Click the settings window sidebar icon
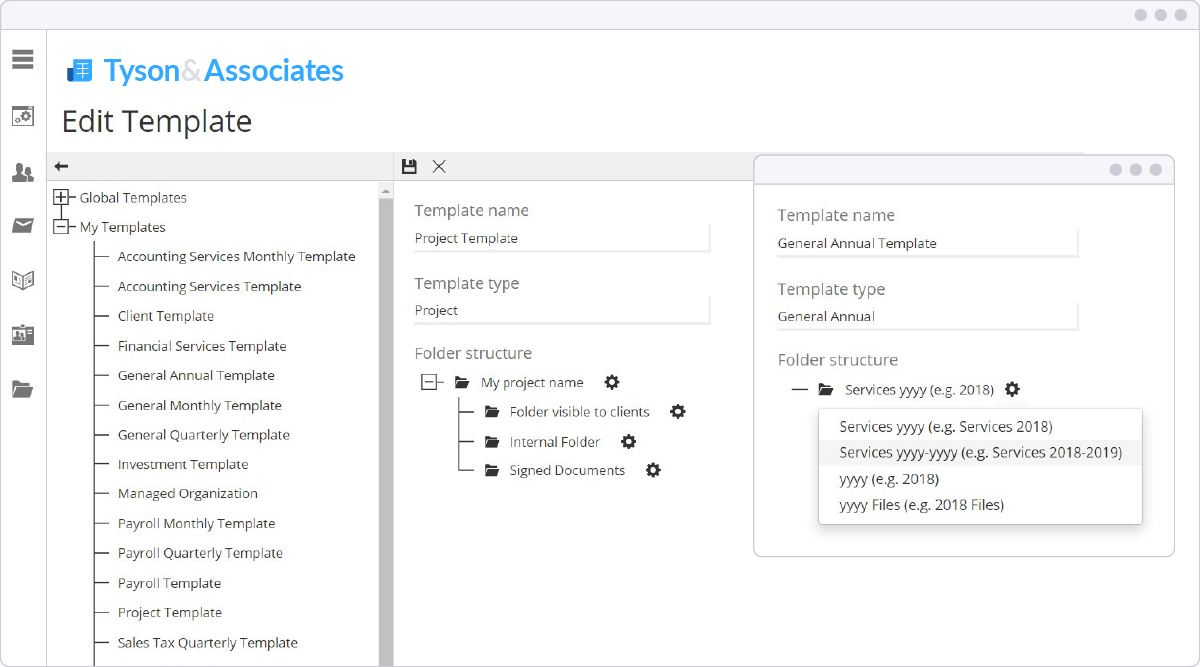 (23, 116)
